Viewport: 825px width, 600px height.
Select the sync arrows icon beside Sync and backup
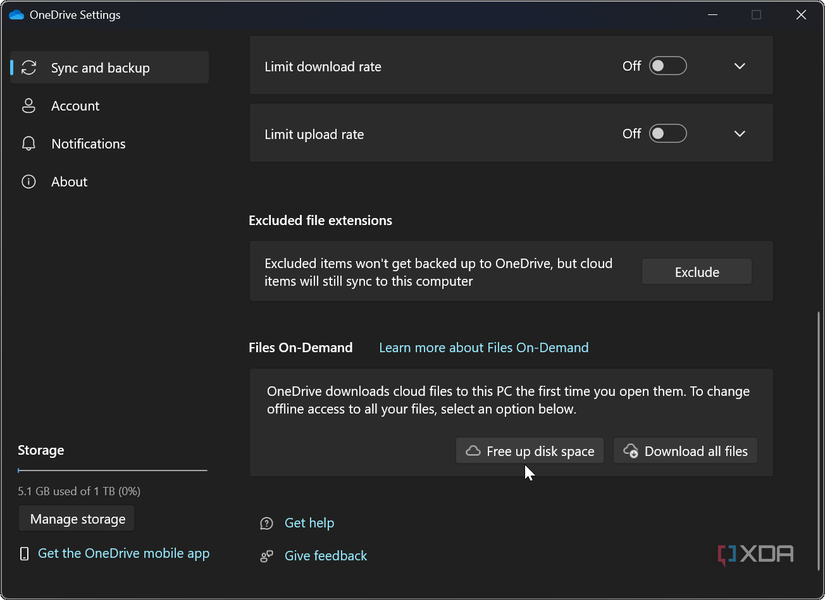29,67
